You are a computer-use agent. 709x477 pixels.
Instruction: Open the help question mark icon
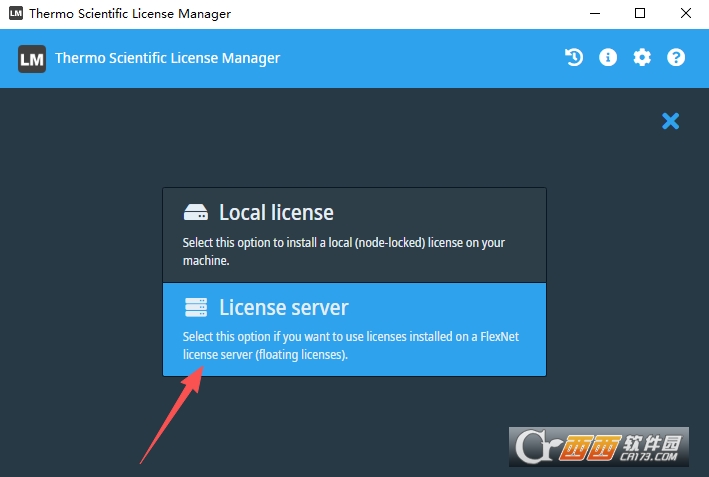676,57
